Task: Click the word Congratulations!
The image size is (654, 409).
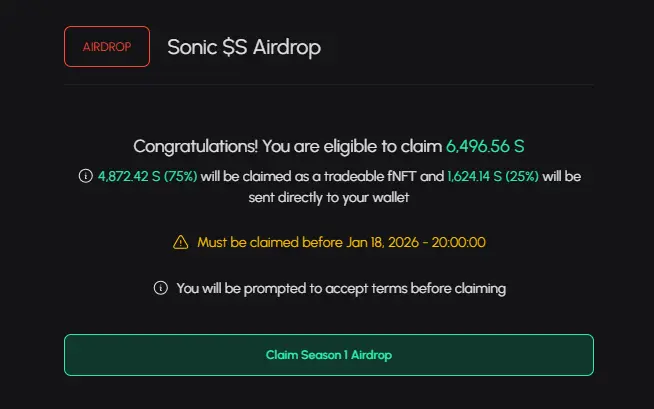Action: pyautogui.click(x=196, y=147)
